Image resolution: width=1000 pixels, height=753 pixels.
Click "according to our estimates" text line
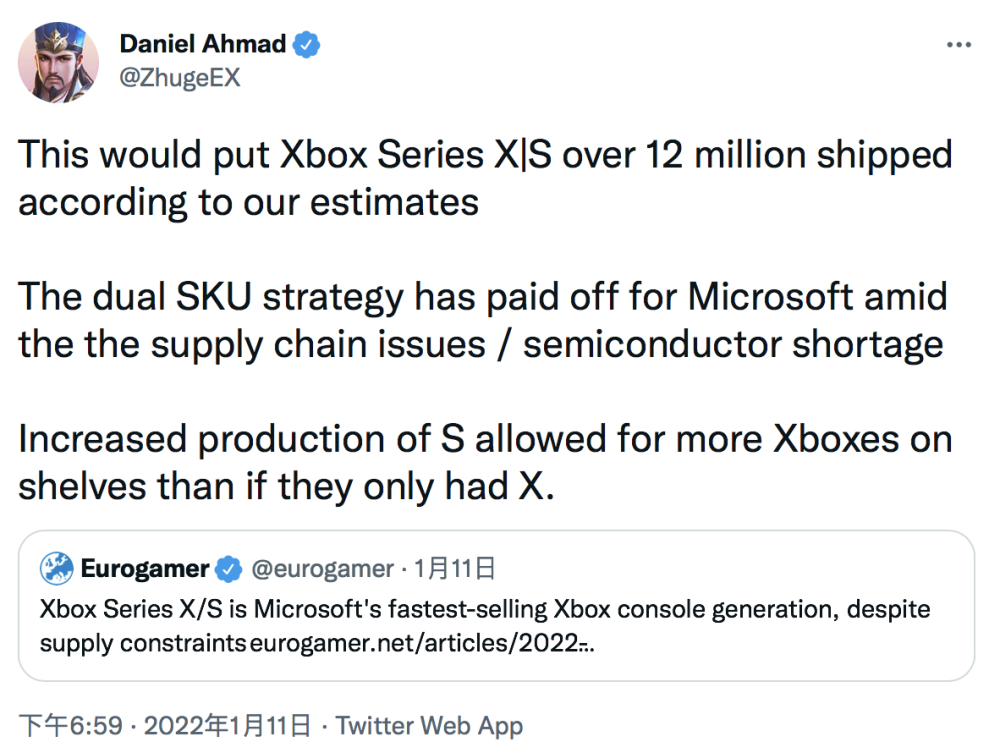[248, 202]
